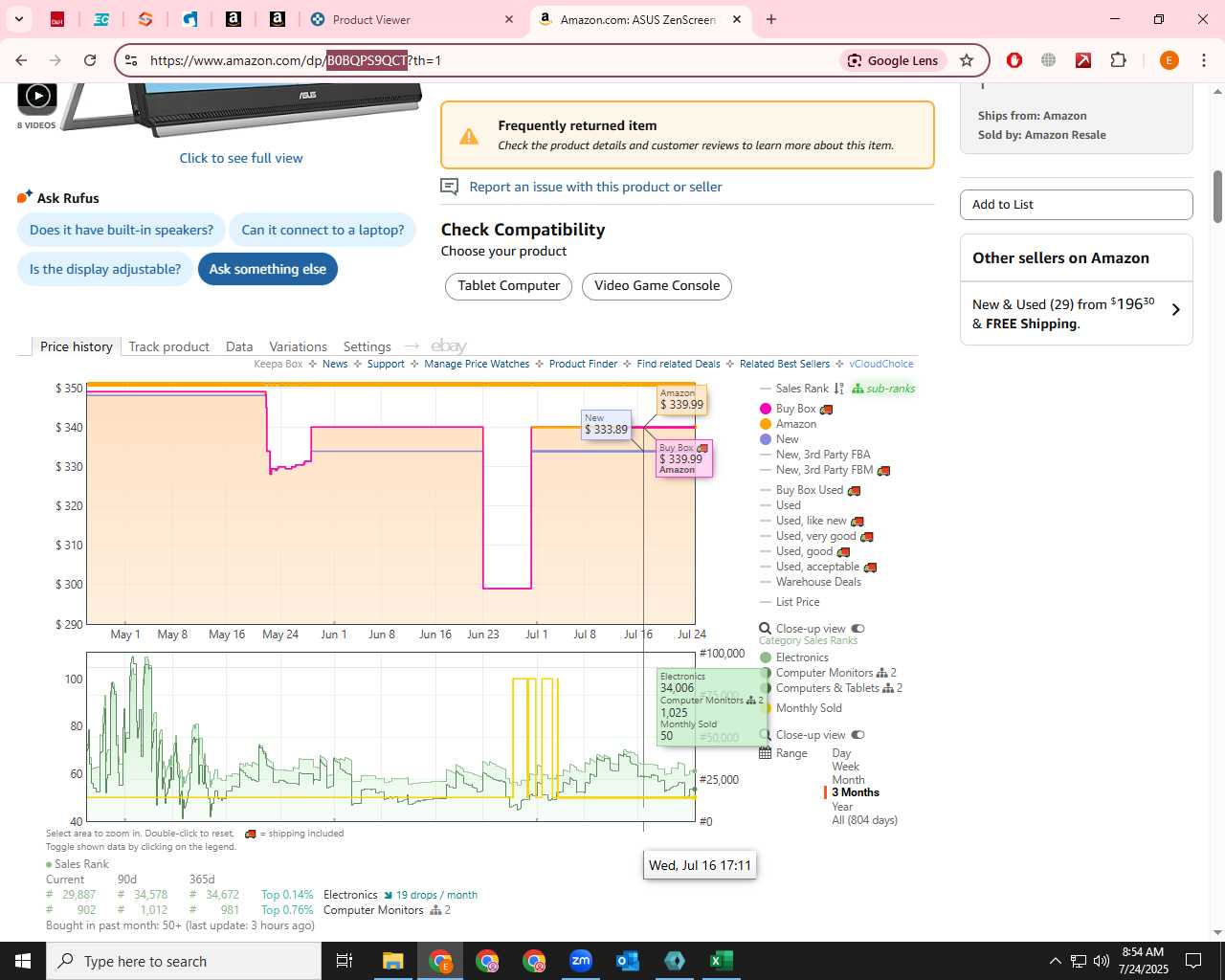
Task: Select Keepa Price history tab
Action: click(77, 346)
